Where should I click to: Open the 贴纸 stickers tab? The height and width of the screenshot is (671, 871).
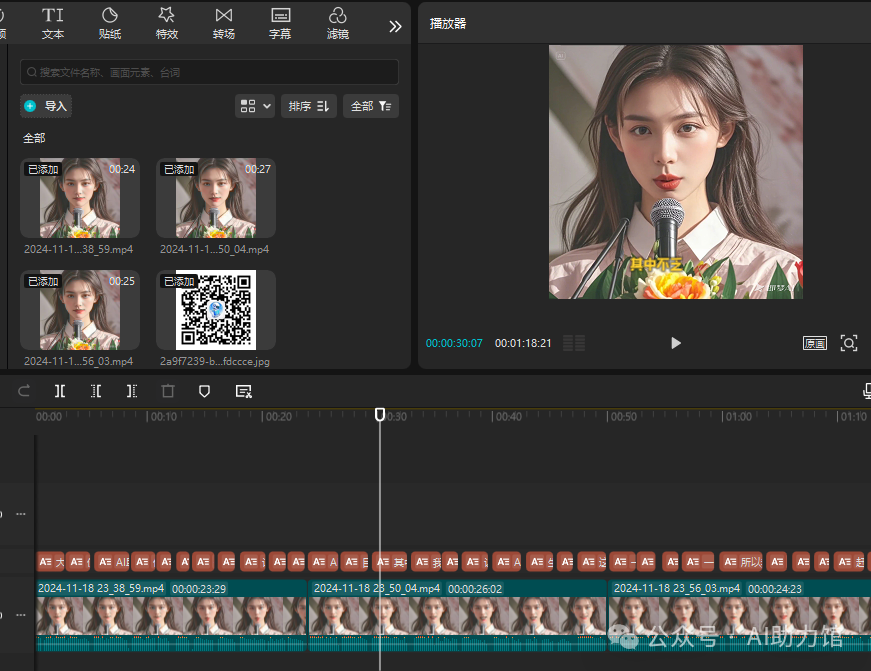[x=110, y=23]
